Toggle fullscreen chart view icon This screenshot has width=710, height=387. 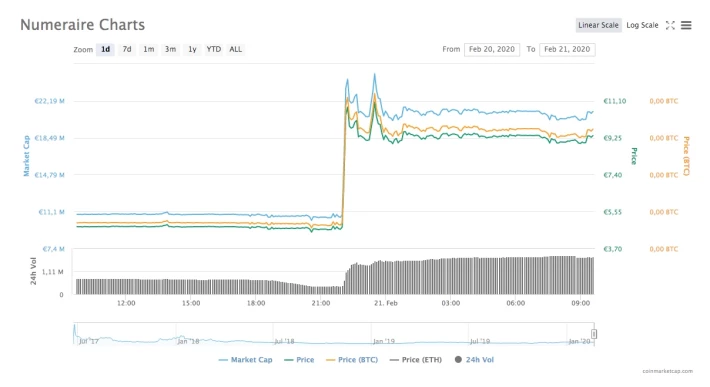click(670, 25)
